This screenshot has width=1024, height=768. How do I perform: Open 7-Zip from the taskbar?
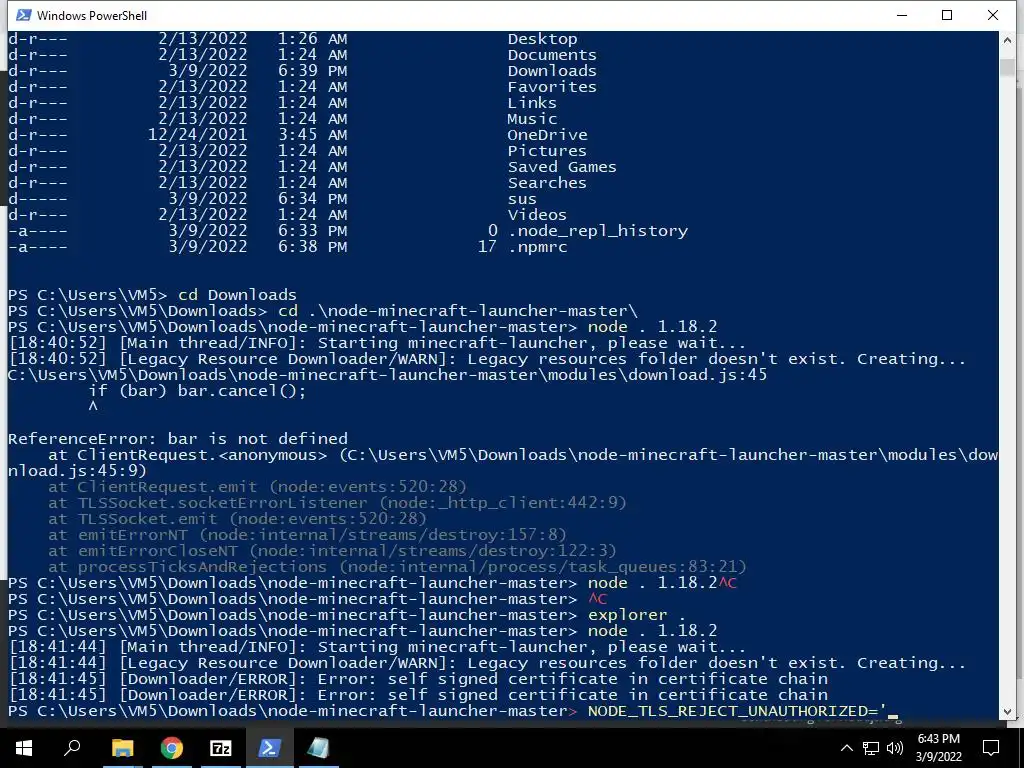[220, 748]
